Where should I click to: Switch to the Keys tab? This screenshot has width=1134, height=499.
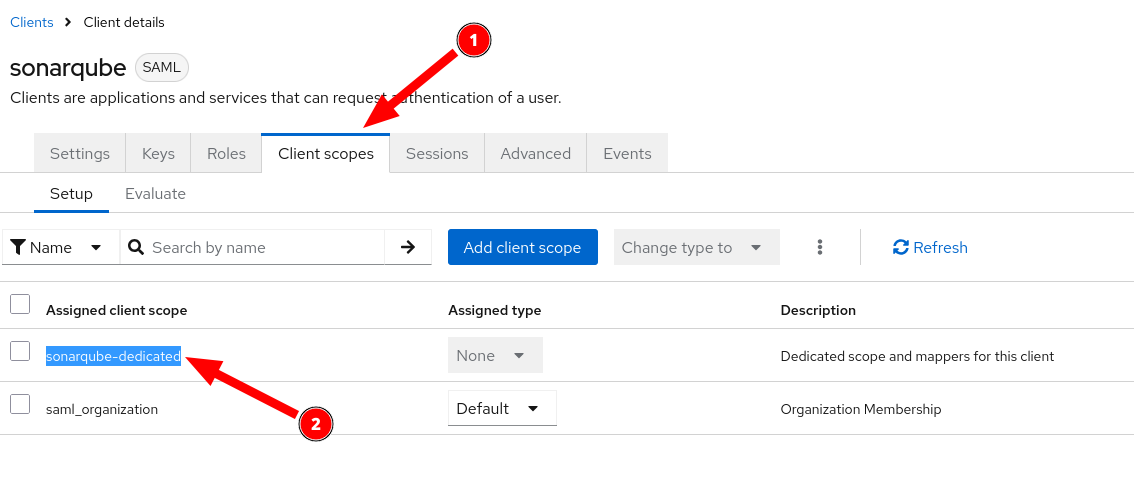[158, 153]
